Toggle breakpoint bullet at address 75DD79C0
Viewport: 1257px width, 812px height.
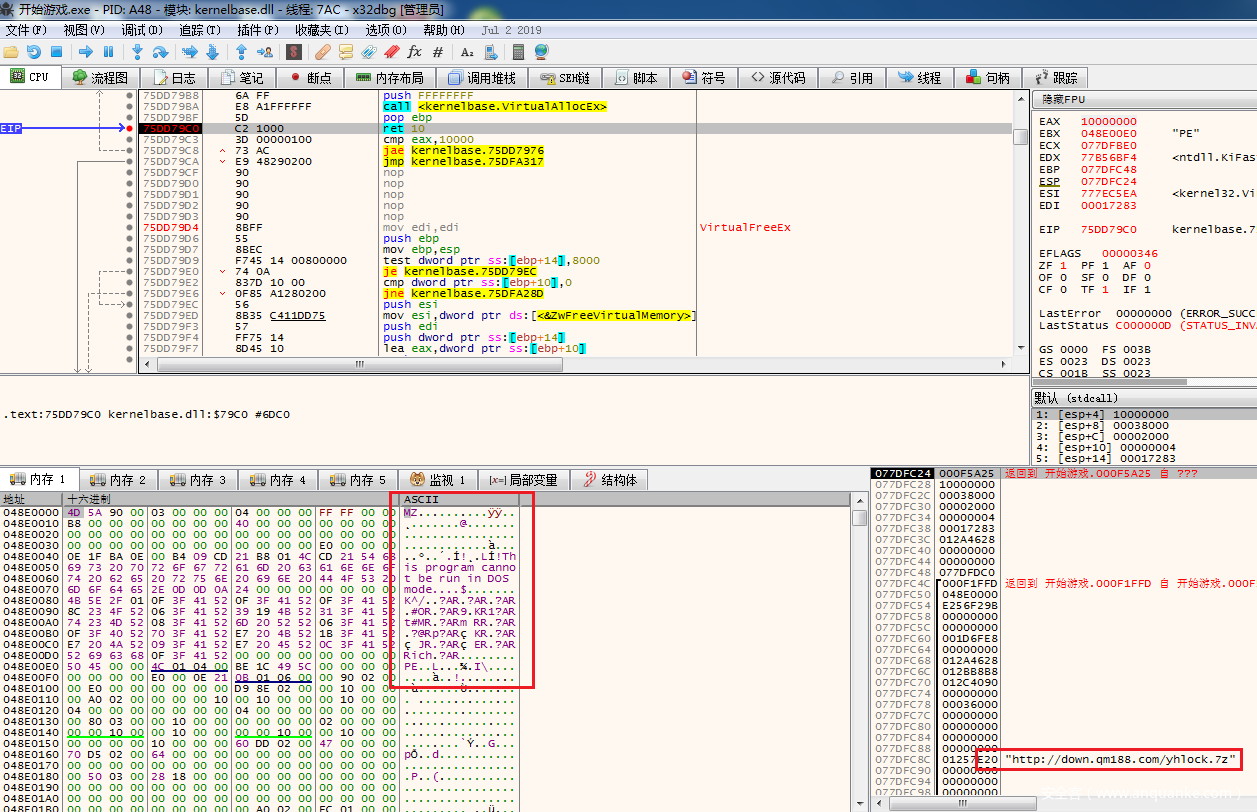(x=130, y=128)
